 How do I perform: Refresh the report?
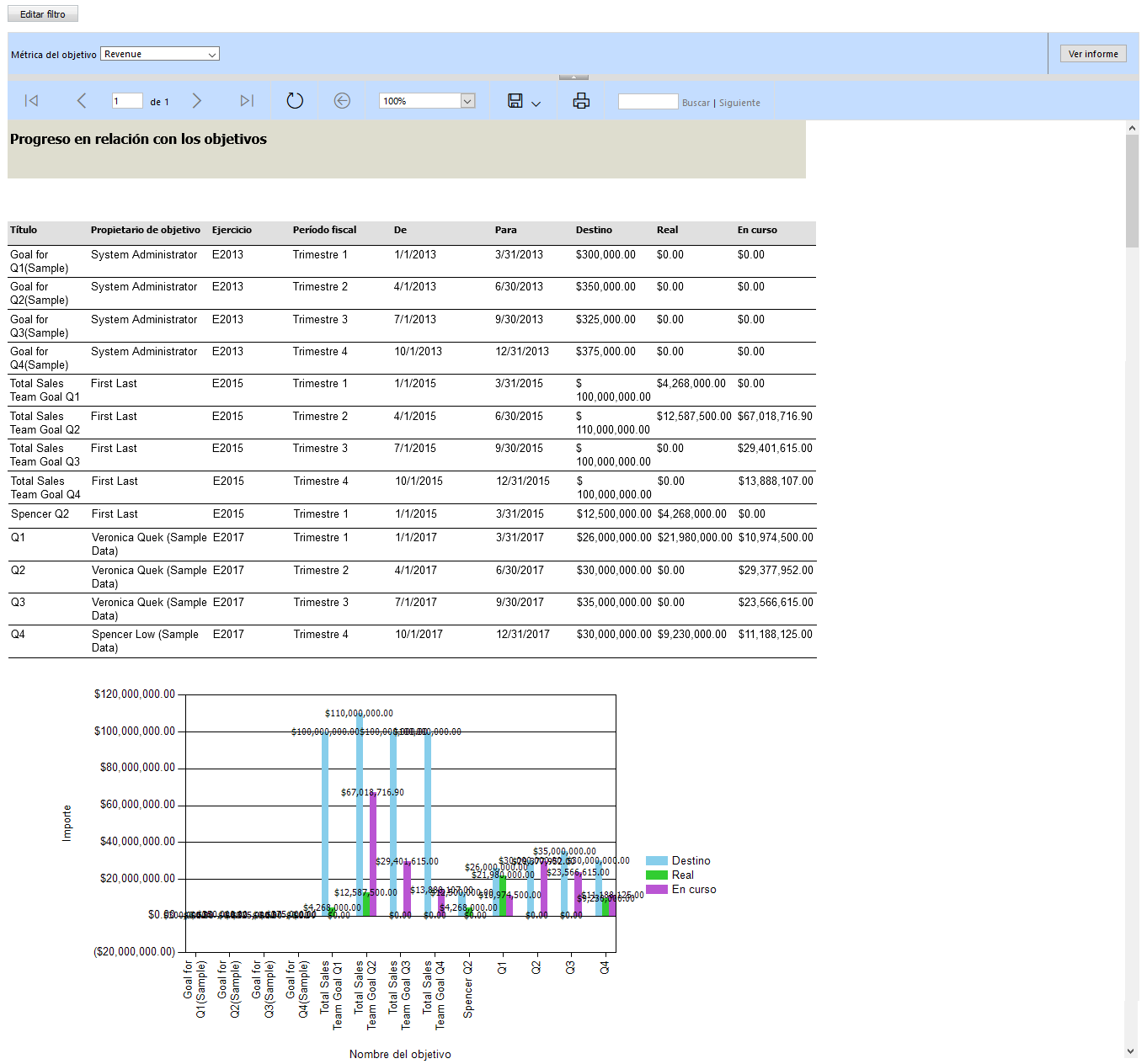tap(295, 101)
